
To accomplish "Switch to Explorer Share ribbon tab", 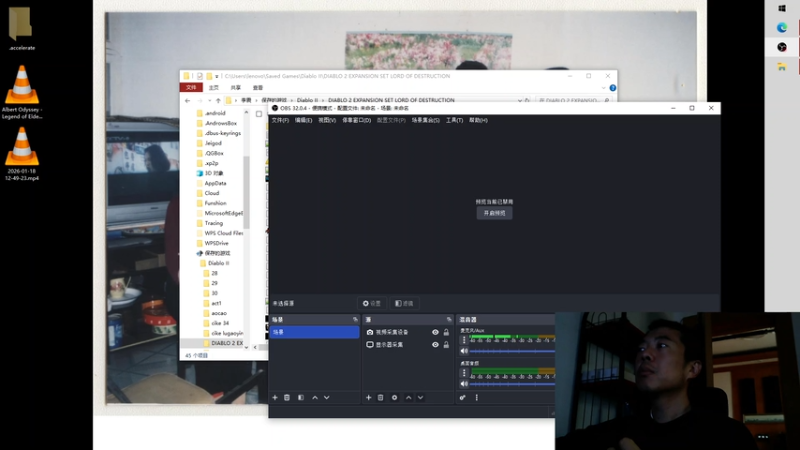I will click(236, 88).
